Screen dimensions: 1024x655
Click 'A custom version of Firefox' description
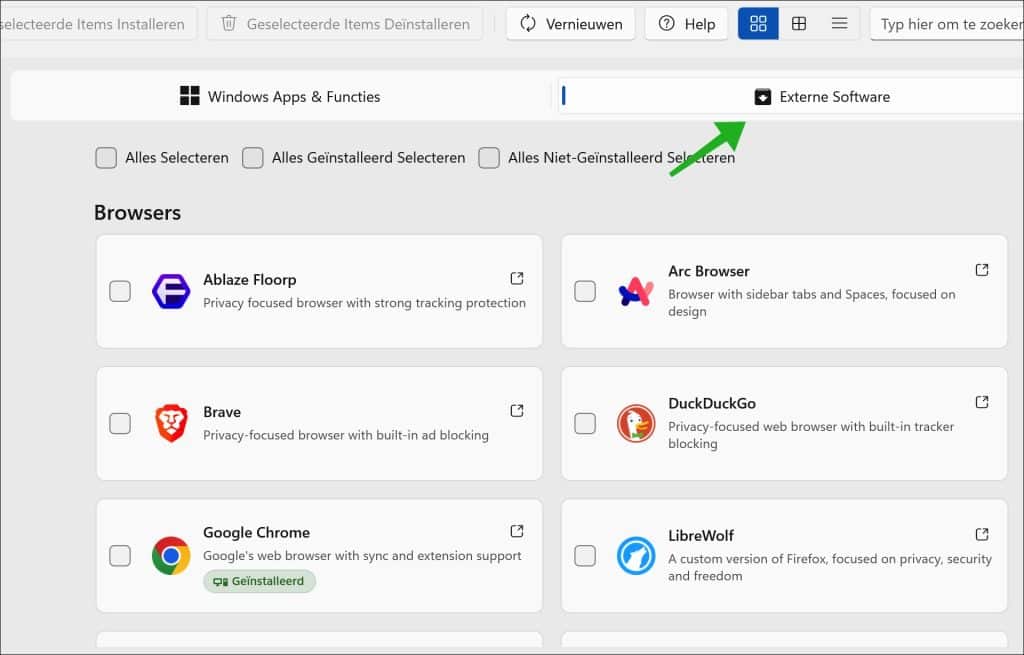[829, 567]
